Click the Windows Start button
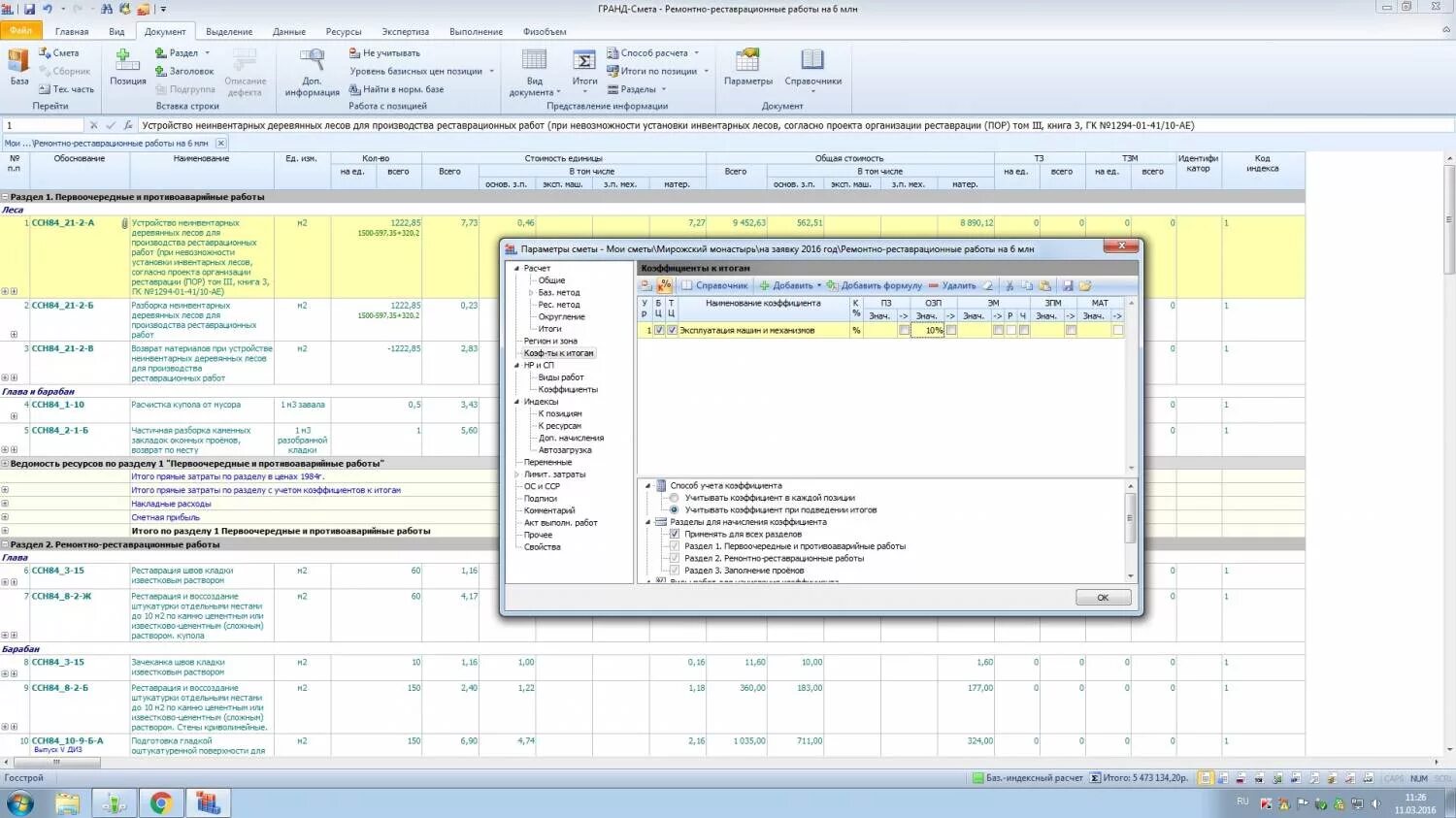Viewport: 1456px width, 818px height. coord(19,803)
